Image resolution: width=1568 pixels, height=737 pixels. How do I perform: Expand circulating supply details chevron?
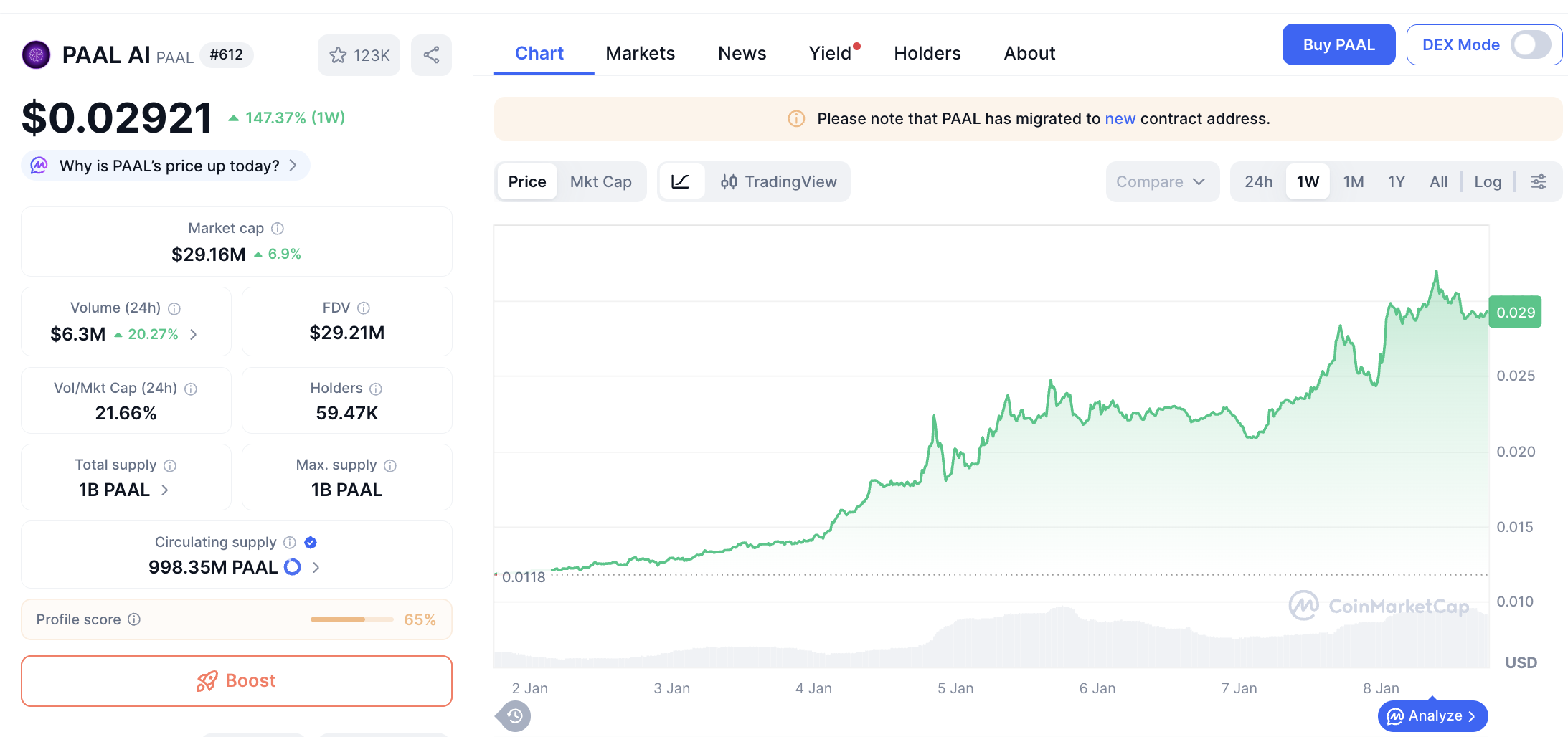[316, 568]
